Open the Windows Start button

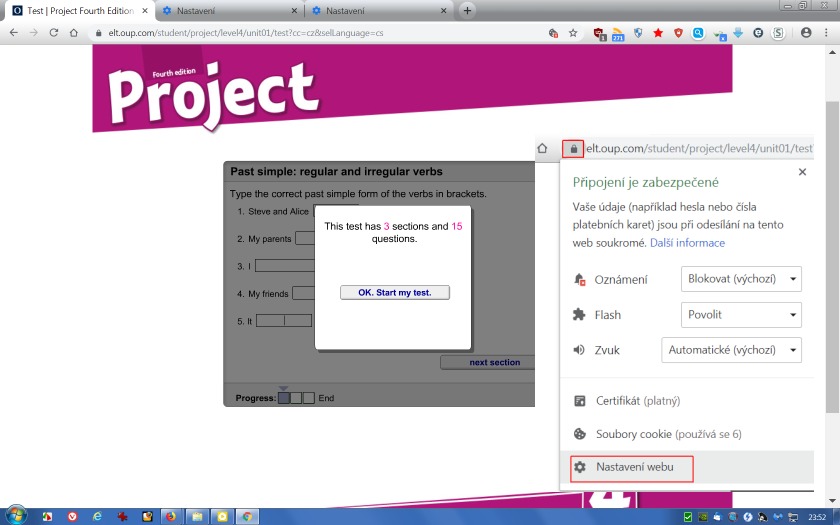pos(14,516)
